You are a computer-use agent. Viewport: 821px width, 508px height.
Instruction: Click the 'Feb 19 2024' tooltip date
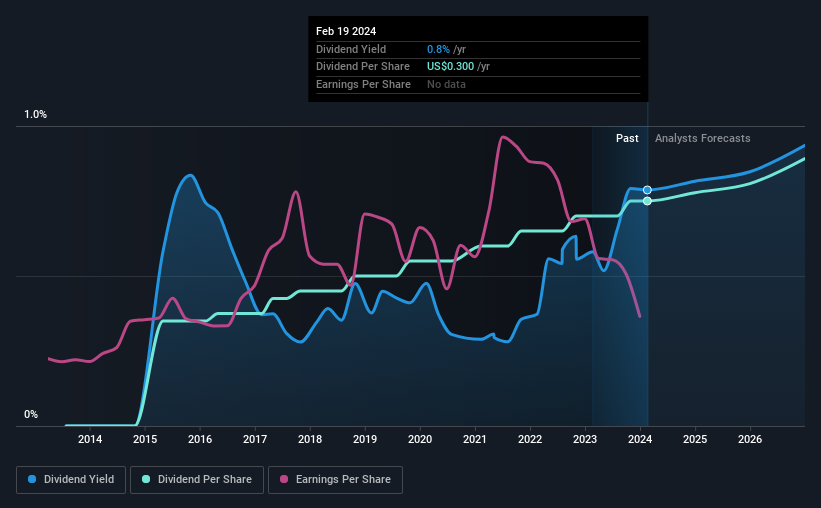pyautogui.click(x=346, y=31)
